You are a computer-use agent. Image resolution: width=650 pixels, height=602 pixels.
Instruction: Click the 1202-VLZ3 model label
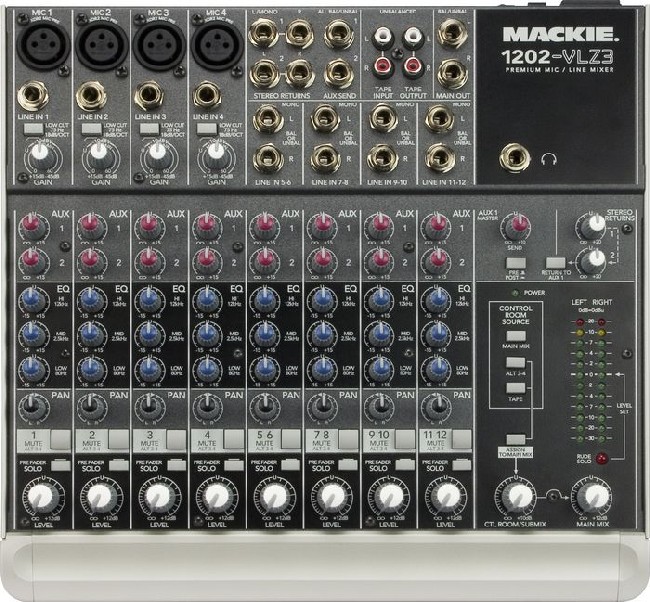point(558,56)
